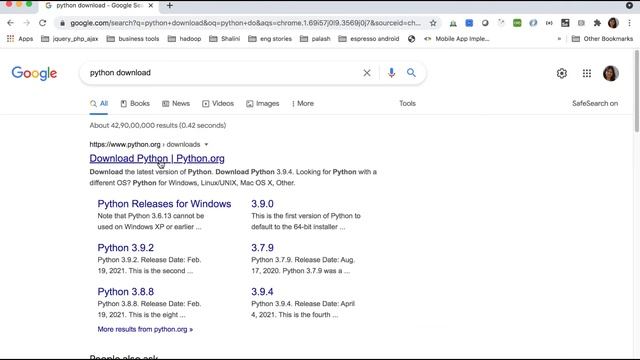Viewport: 640px width, 360px height.
Task: Click More results from python.org
Action: pos(145,329)
